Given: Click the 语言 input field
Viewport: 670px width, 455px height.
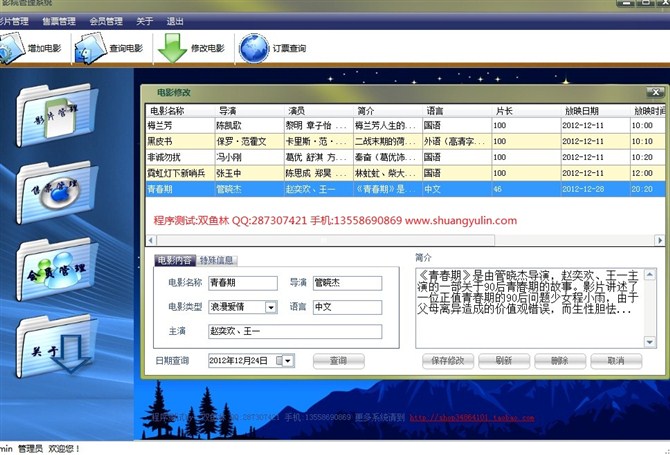Looking at the screenshot, I should [347, 307].
